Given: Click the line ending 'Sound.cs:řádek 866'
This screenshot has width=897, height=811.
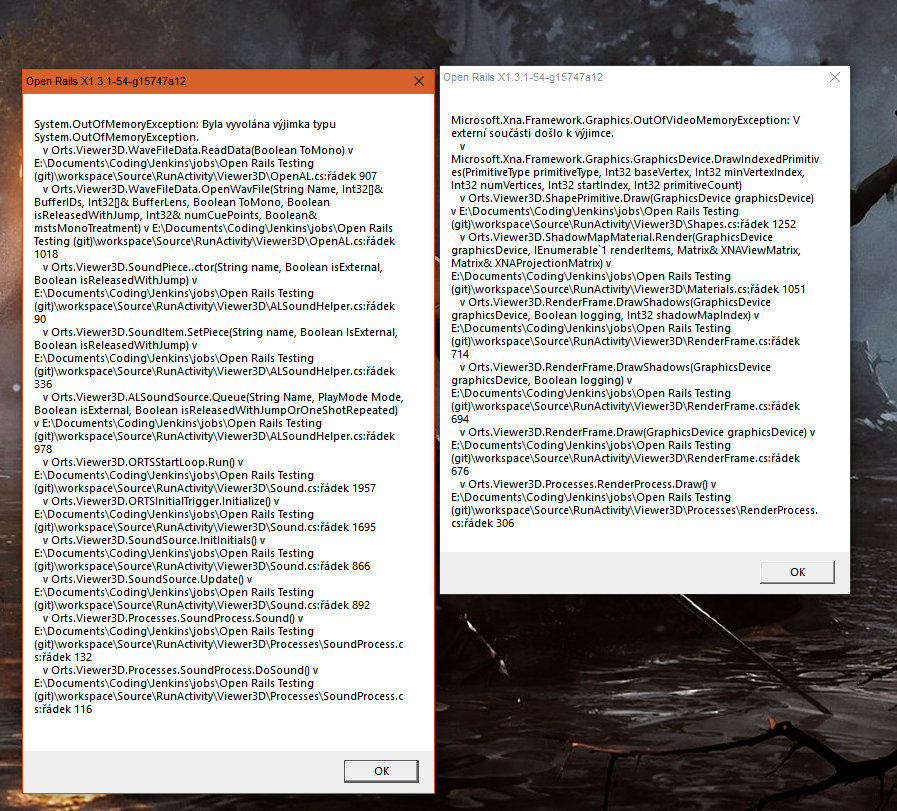Looking at the screenshot, I should tap(202, 566).
